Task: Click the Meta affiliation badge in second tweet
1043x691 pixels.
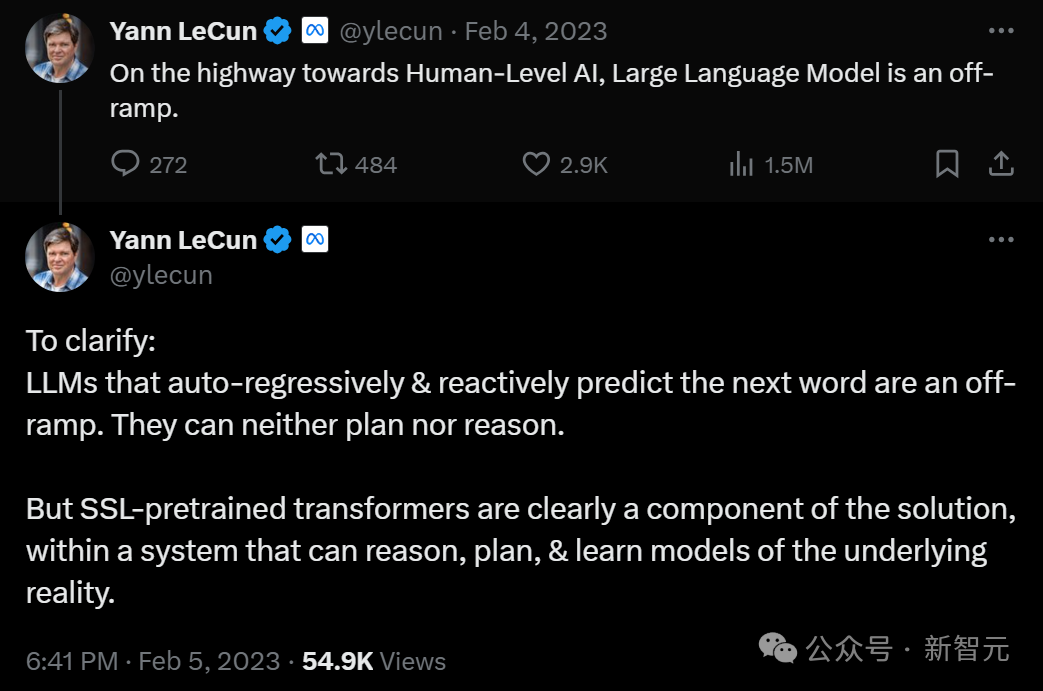Action: click(x=315, y=240)
